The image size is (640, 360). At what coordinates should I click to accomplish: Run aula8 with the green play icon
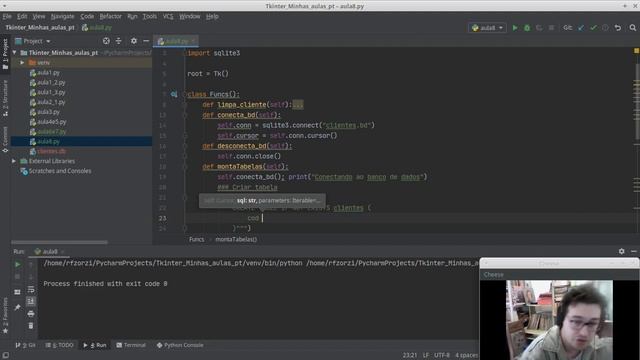[x=515, y=28]
